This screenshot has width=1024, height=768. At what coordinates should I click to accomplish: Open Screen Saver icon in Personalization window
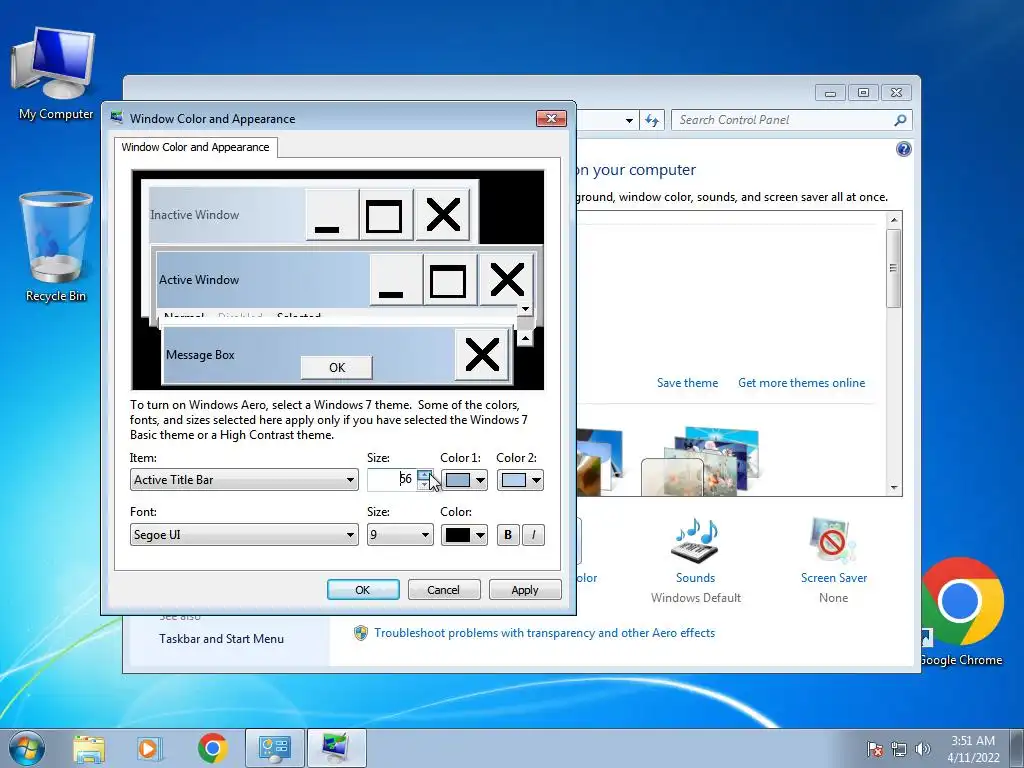tap(832, 540)
